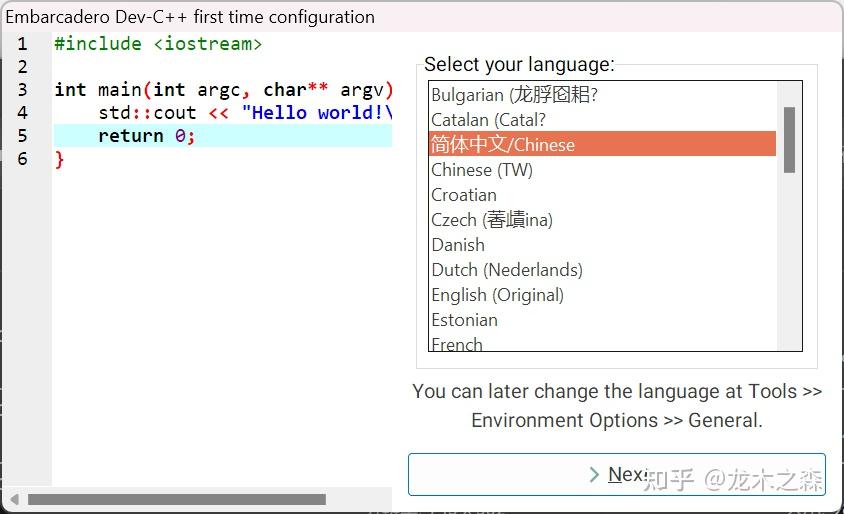844x514 pixels.
Task: Select Bulgarian in the language list
Action: [602, 95]
